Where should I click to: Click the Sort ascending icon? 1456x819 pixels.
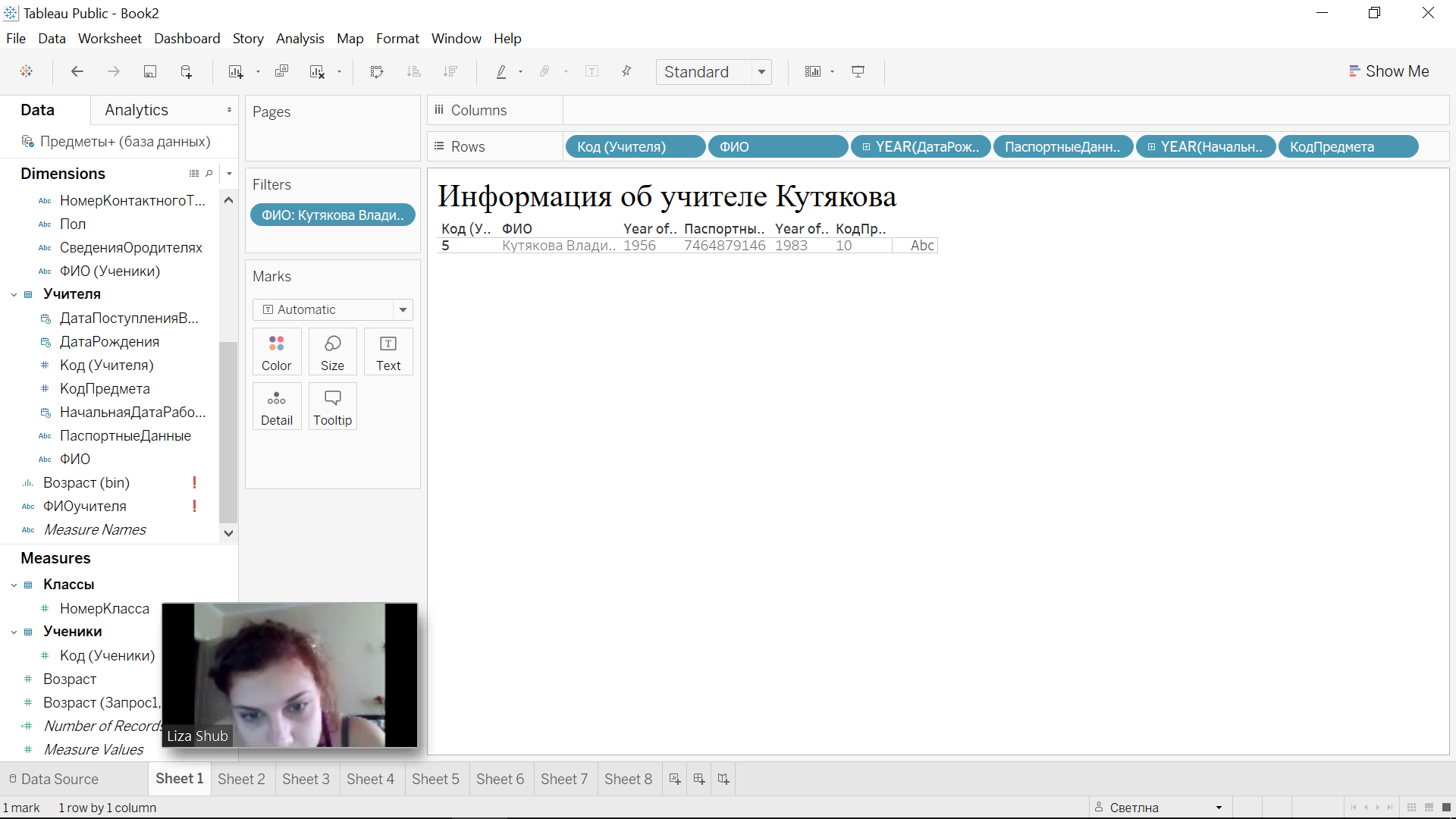point(413,71)
